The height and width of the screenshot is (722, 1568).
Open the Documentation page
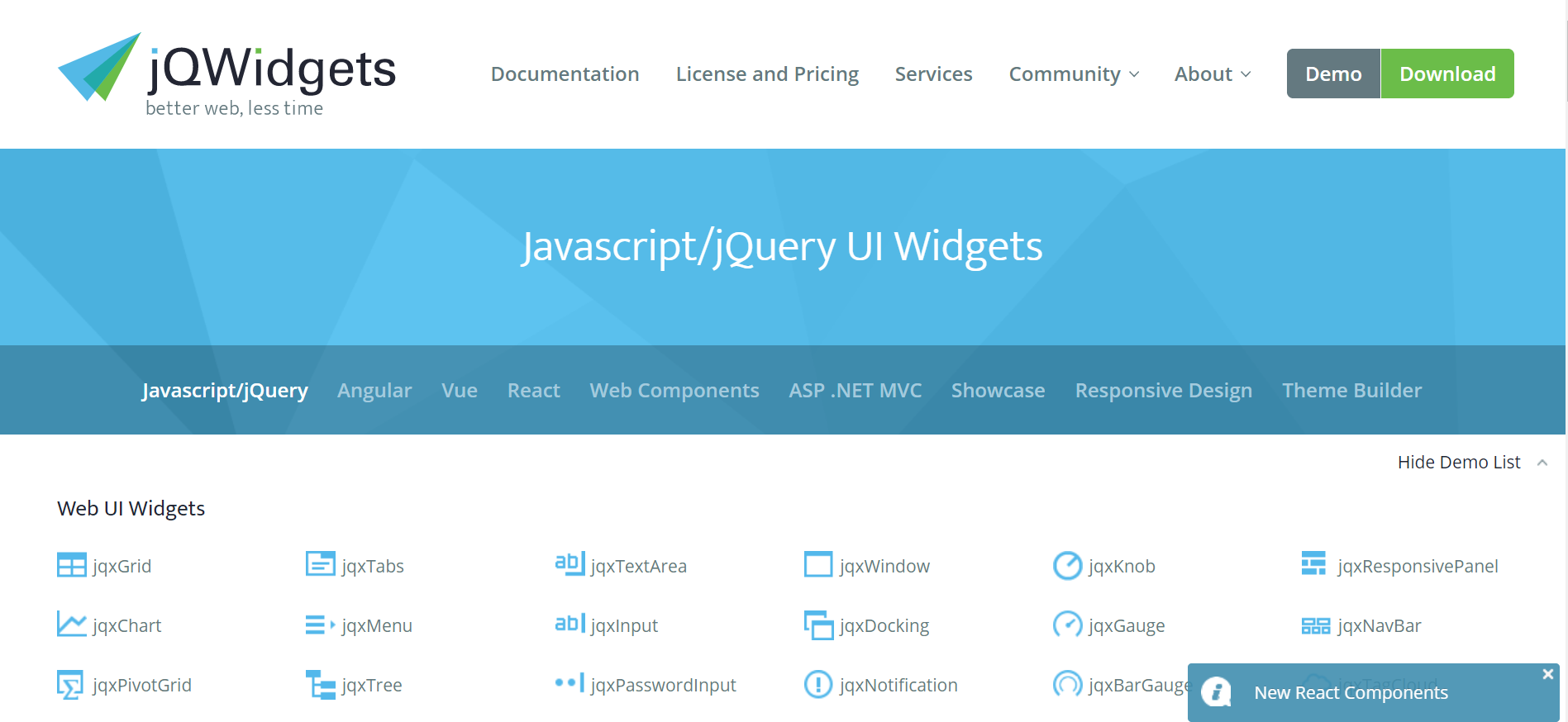click(565, 74)
